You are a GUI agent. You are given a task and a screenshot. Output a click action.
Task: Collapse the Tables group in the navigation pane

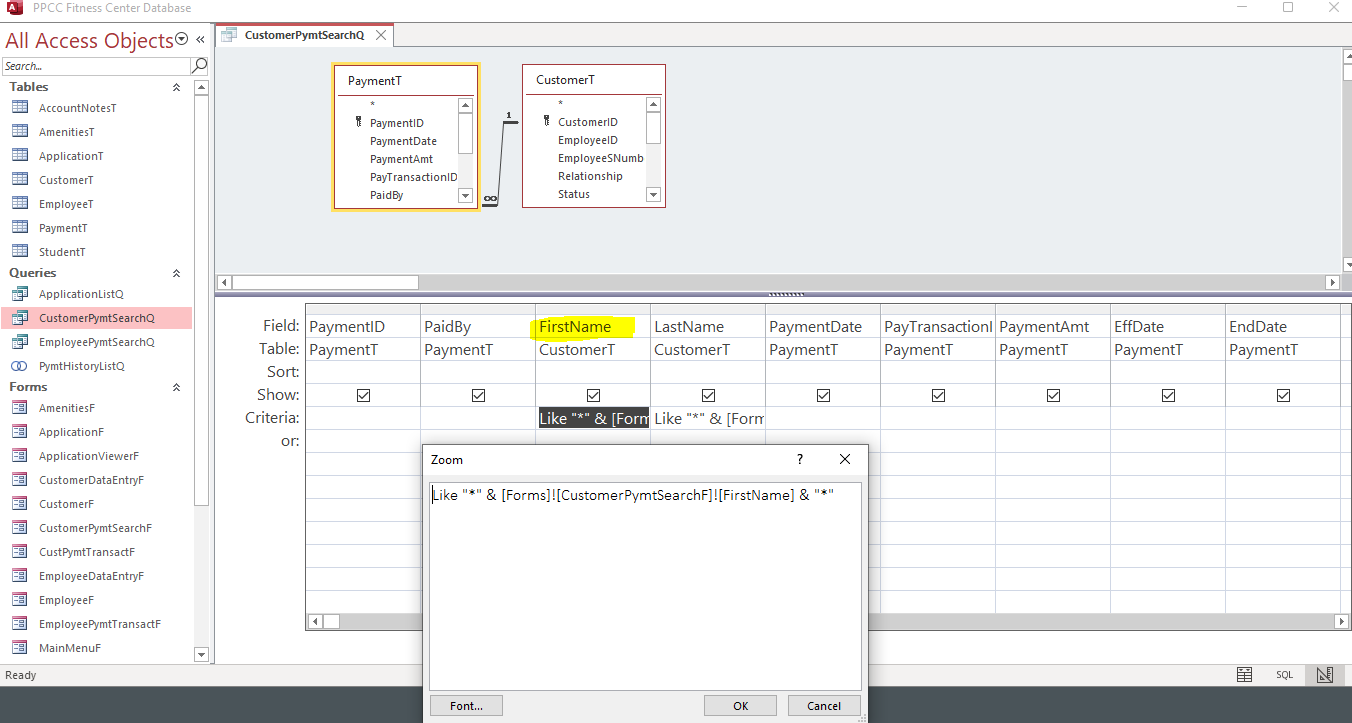pyautogui.click(x=176, y=87)
